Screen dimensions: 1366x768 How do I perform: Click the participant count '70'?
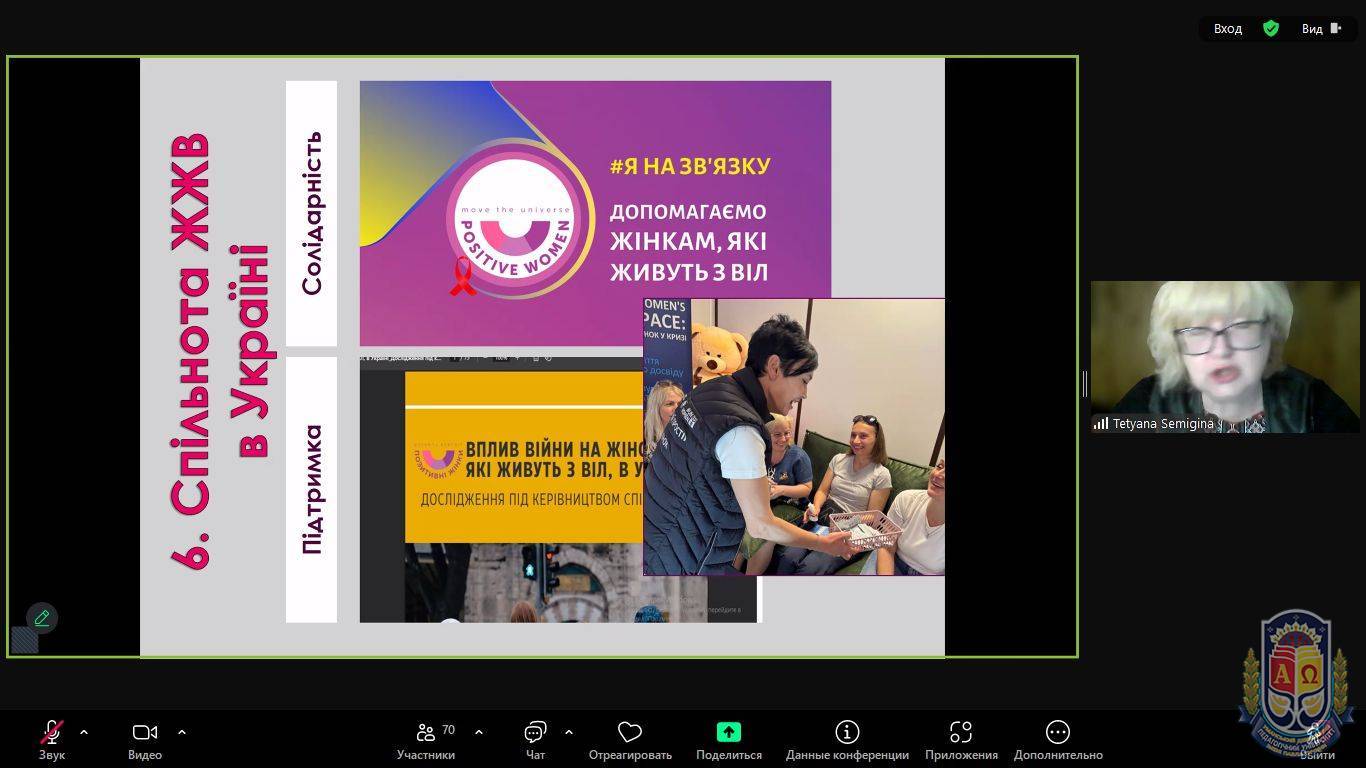click(x=448, y=730)
